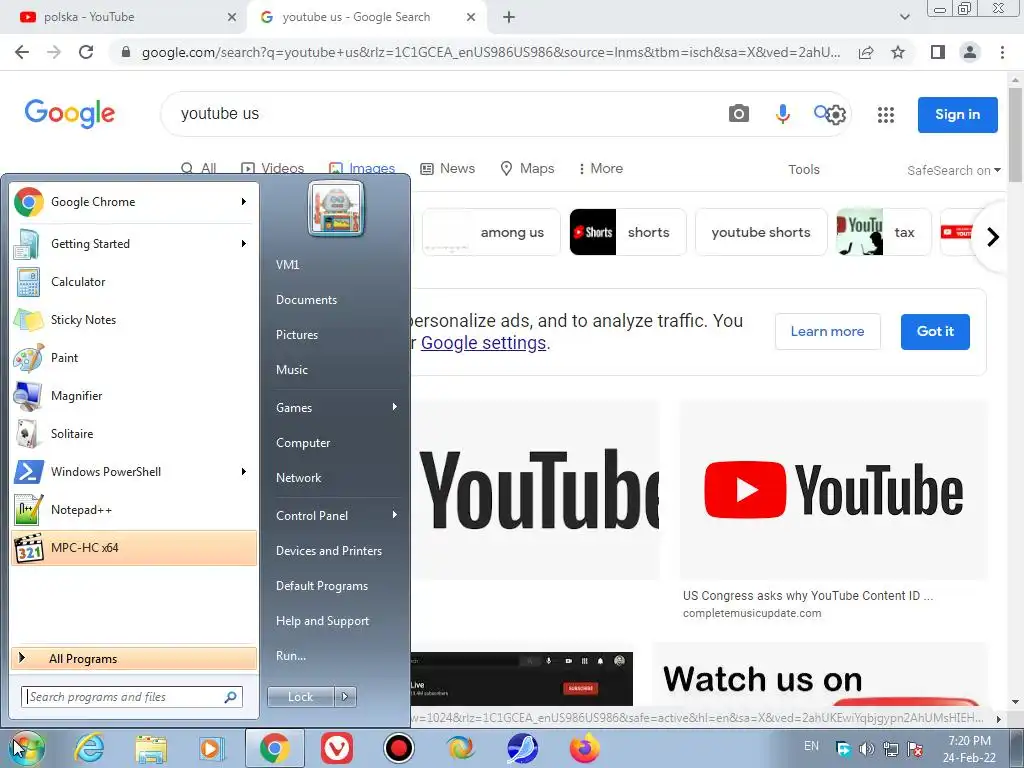Open Computer in the Start menu
1024x768 pixels.
point(303,443)
